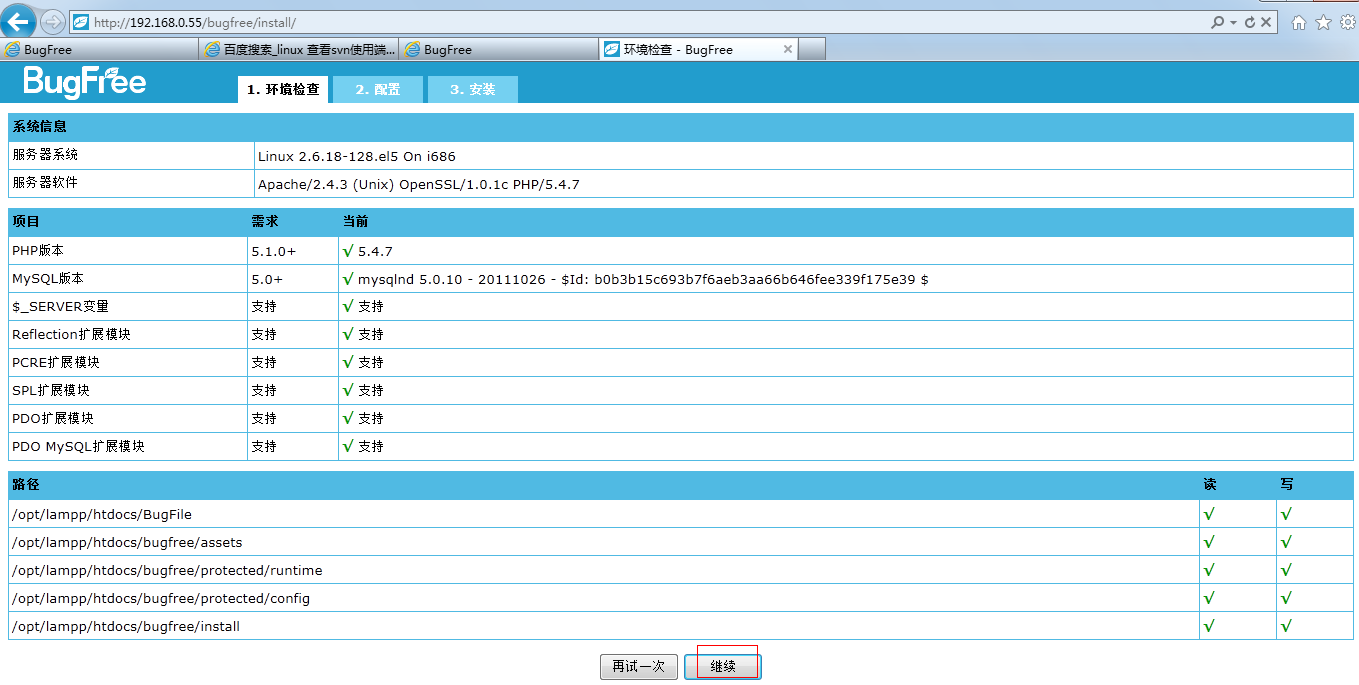Viewport: 1359px width, 685px height.
Task: Click the PCRE扩展模块 row label
Action: coord(56,362)
